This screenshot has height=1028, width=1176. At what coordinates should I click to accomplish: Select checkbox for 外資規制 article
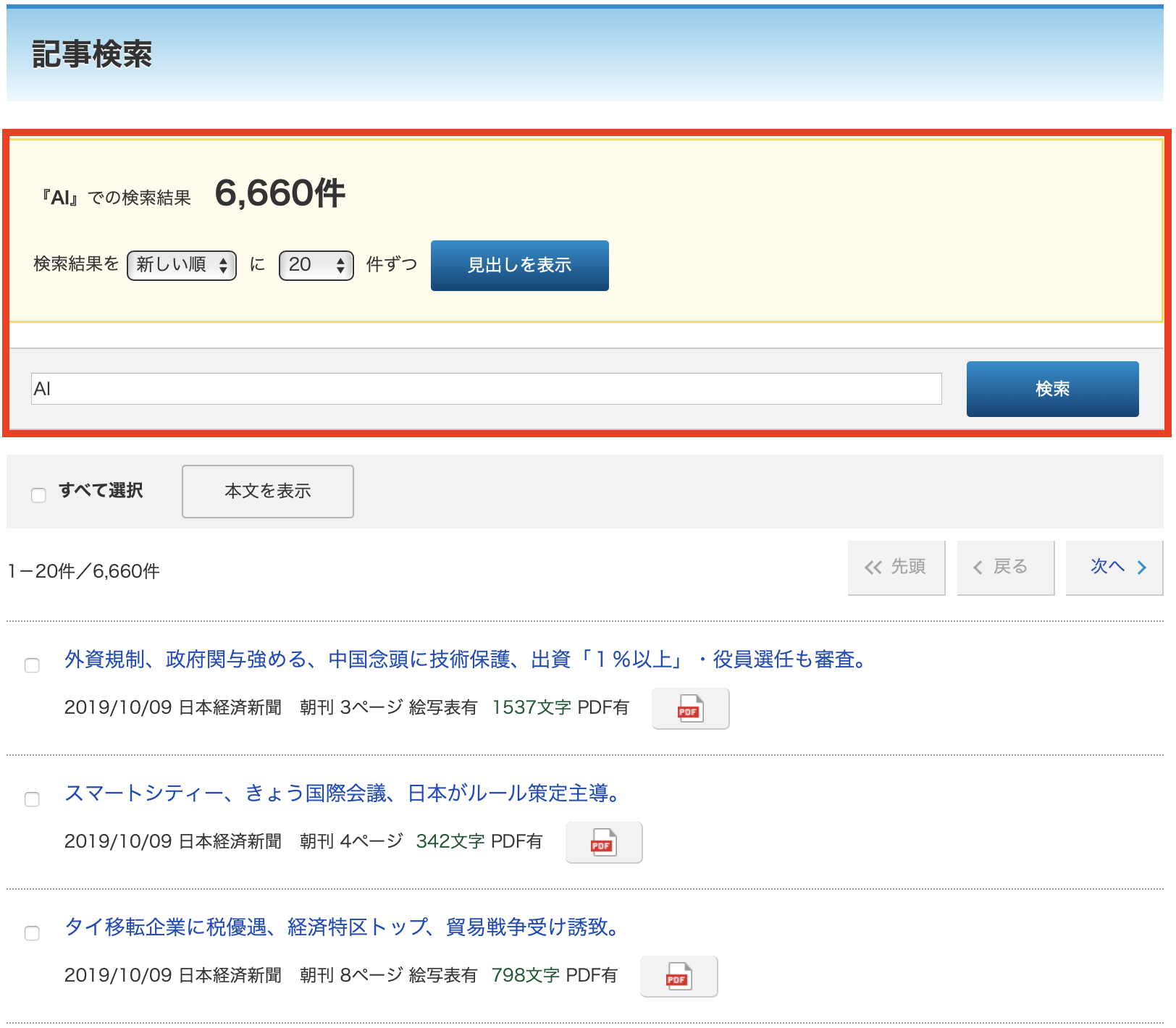pos(32,665)
